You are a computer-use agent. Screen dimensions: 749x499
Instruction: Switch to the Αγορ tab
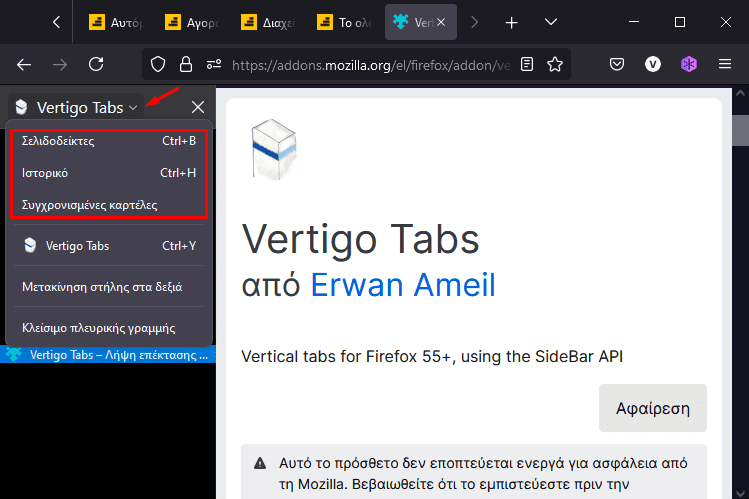(x=192, y=22)
